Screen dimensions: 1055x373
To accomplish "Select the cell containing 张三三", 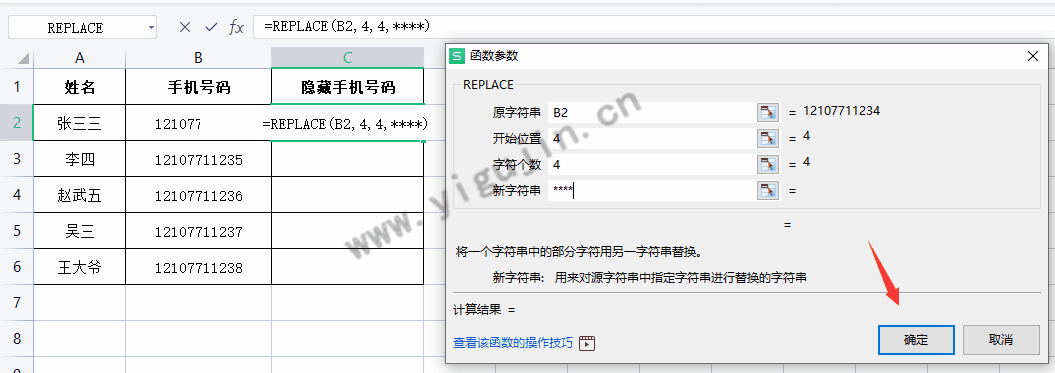I will coord(80,123).
